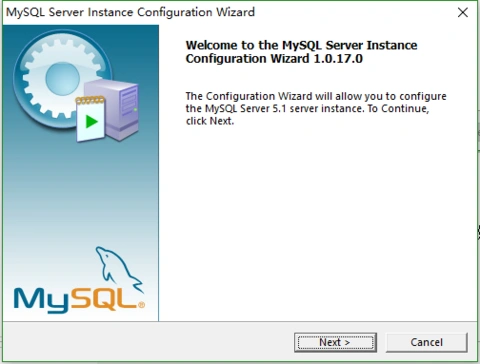This screenshot has height=364, width=480.
Task: Click the blue gradient side banner
Action: 81,173
